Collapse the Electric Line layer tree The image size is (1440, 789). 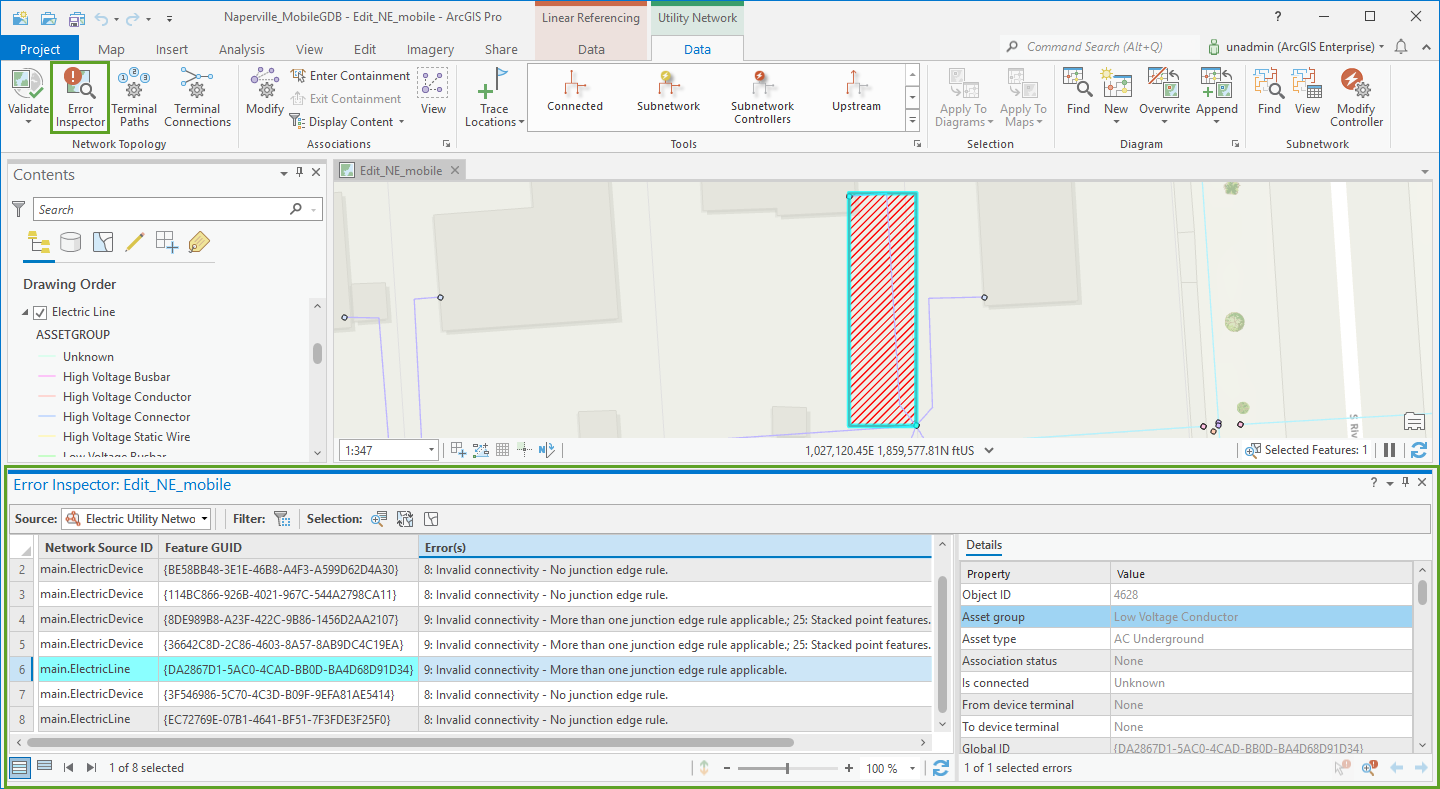(25, 312)
